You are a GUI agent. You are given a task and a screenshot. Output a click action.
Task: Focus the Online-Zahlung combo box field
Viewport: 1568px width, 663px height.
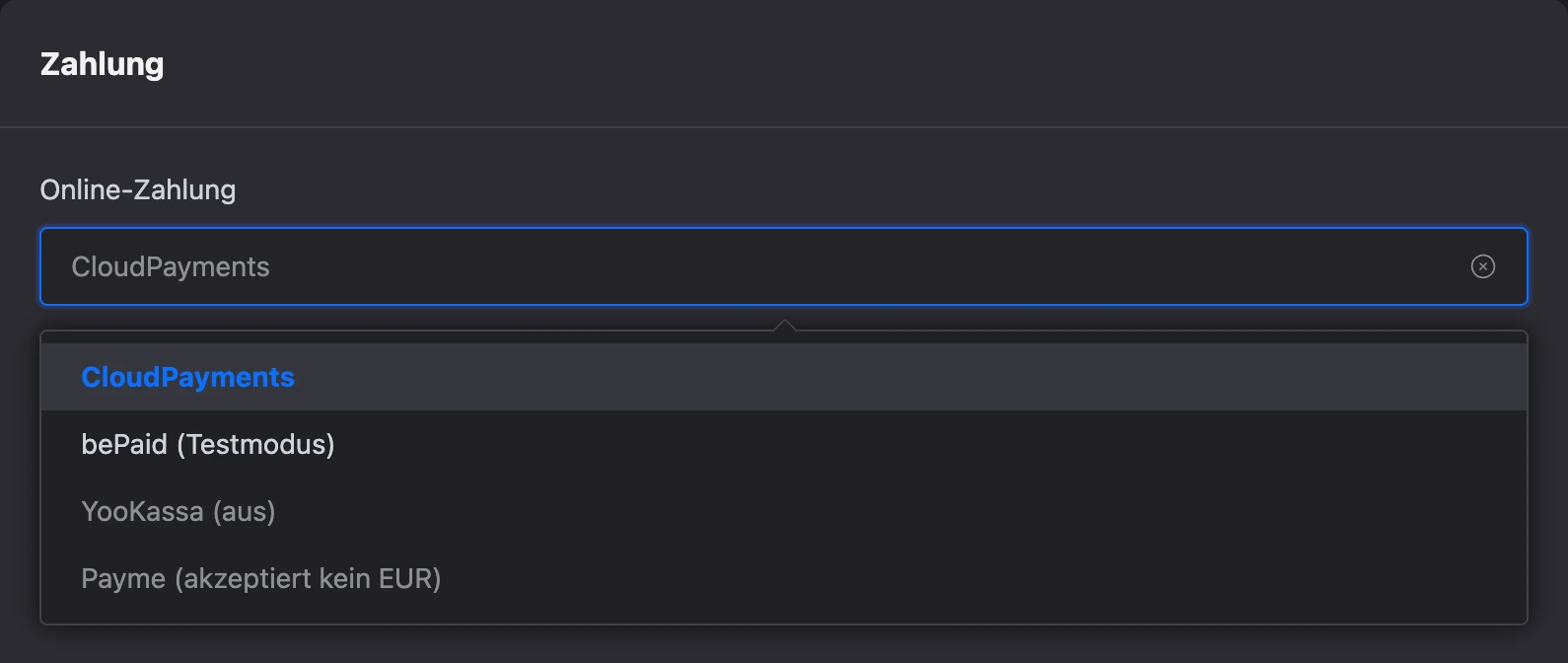pyautogui.click(x=783, y=266)
